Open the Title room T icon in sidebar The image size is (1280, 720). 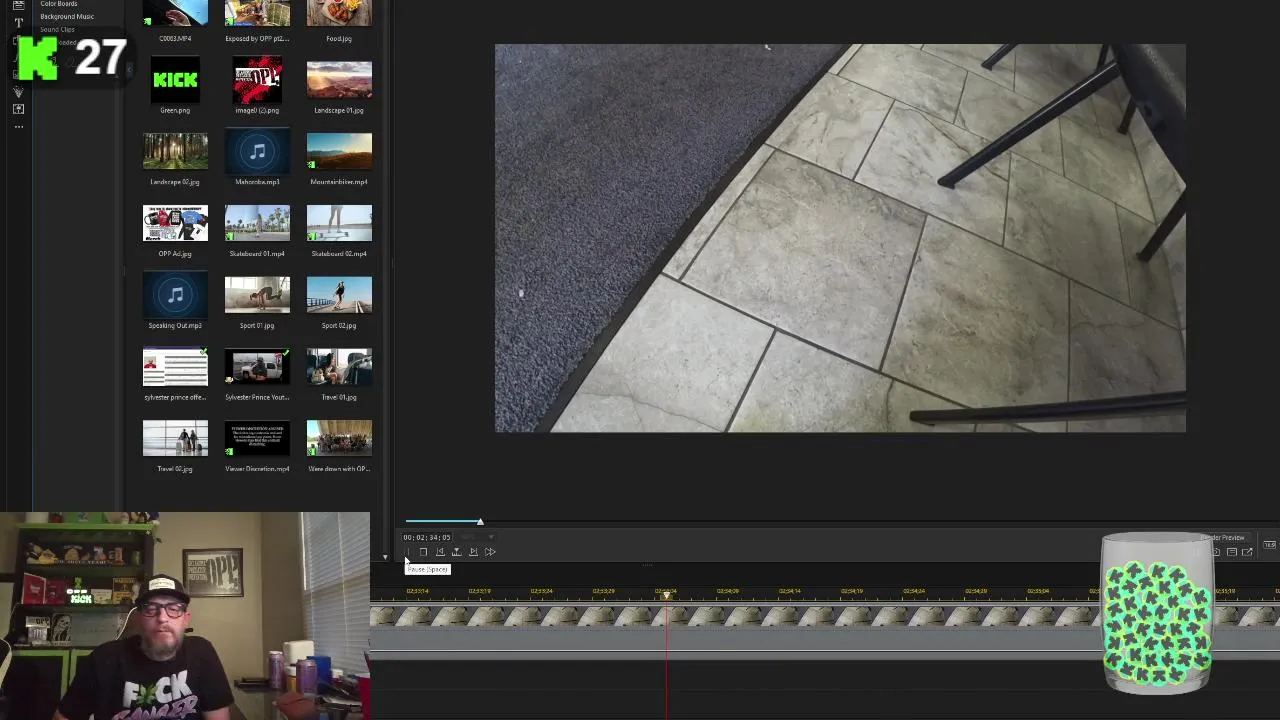[x=18, y=22]
